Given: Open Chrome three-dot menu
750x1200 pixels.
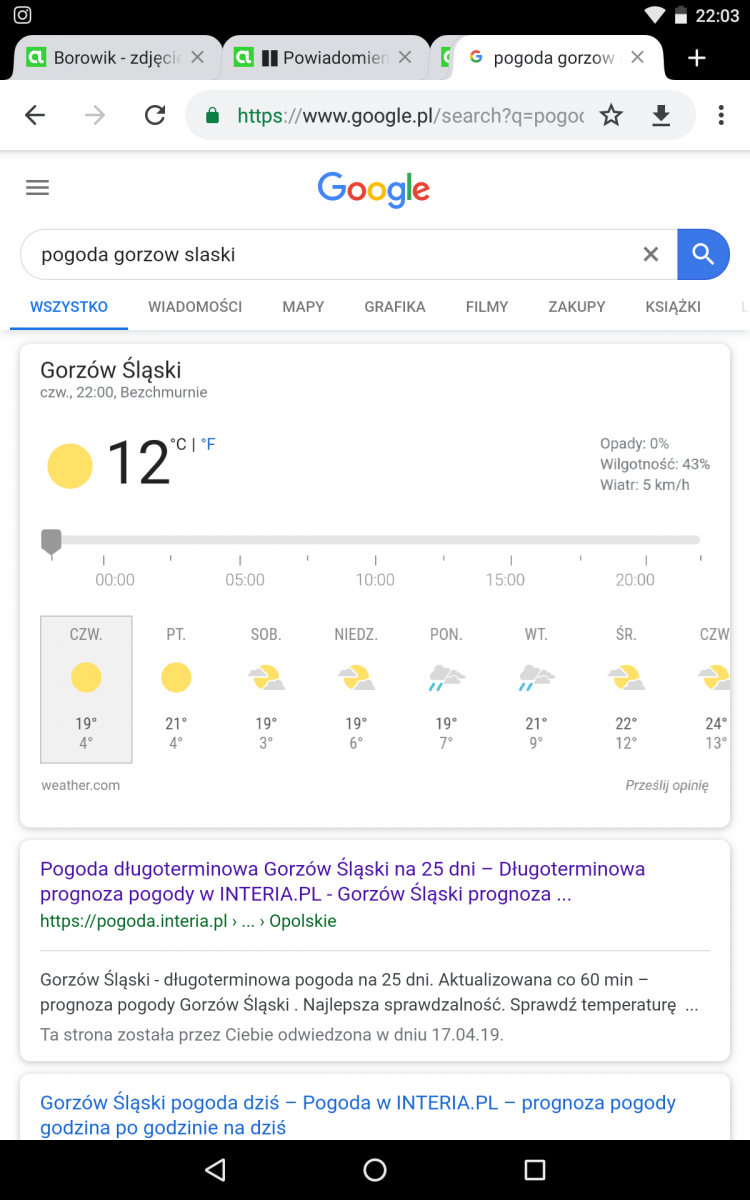Looking at the screenshot, I should (x=721, y=116).
